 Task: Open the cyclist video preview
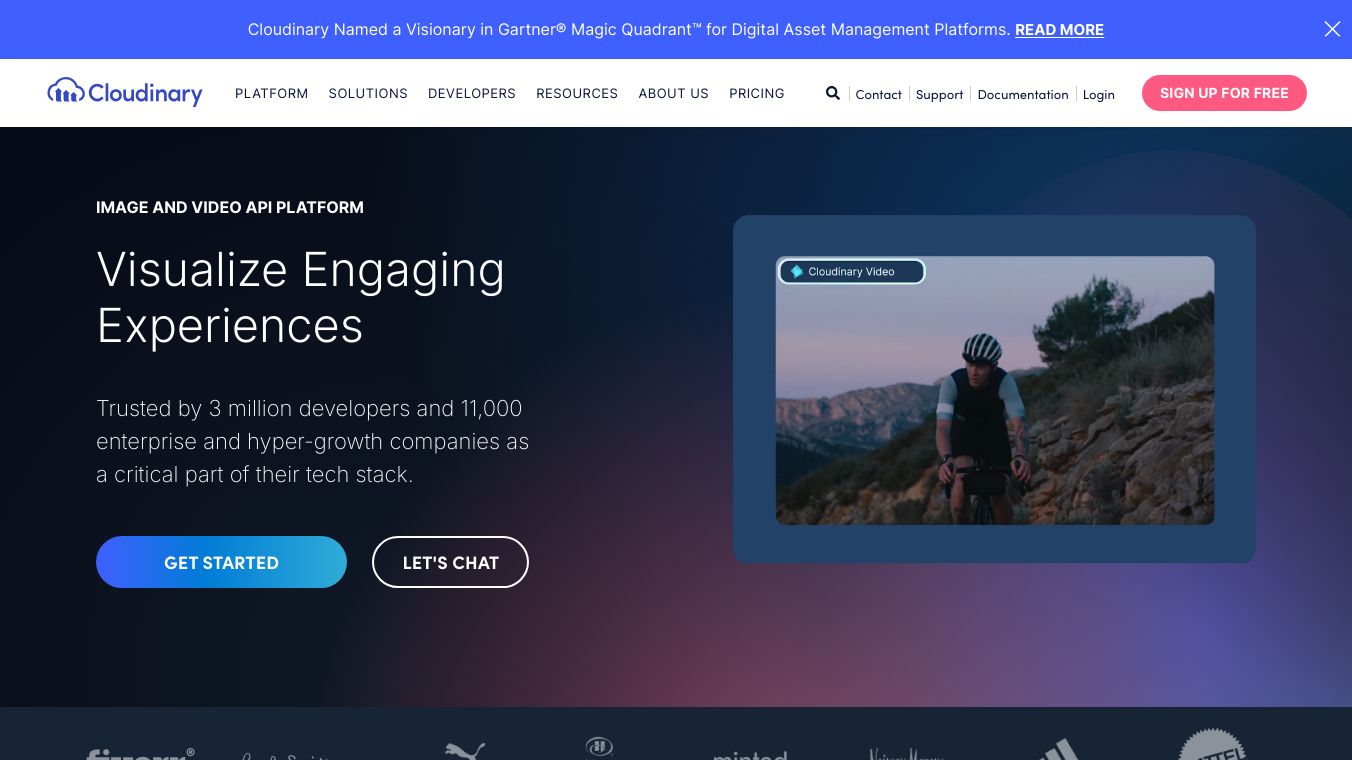[995, 390]
